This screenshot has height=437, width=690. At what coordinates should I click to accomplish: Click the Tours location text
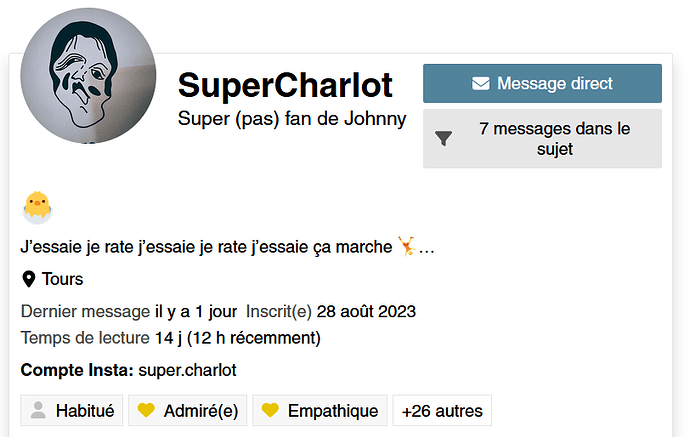[62, 279]
